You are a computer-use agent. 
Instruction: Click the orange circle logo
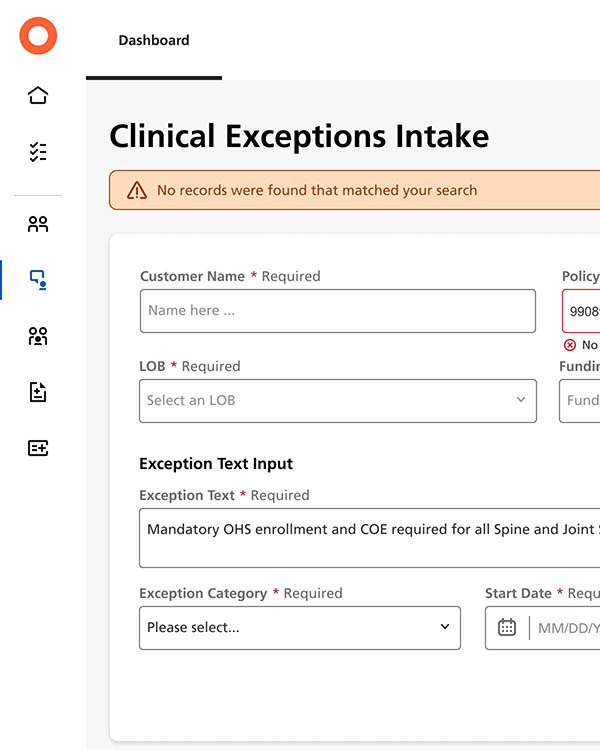click(x=38, y=37)
